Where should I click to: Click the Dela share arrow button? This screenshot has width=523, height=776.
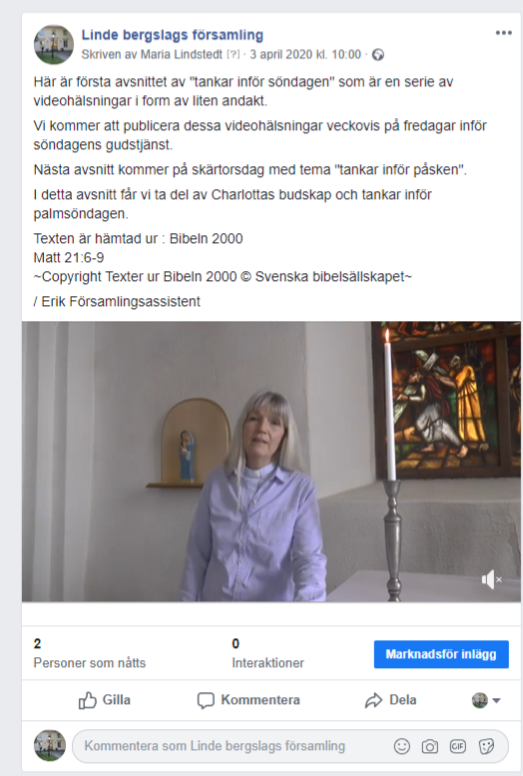(x=390, y=700)
